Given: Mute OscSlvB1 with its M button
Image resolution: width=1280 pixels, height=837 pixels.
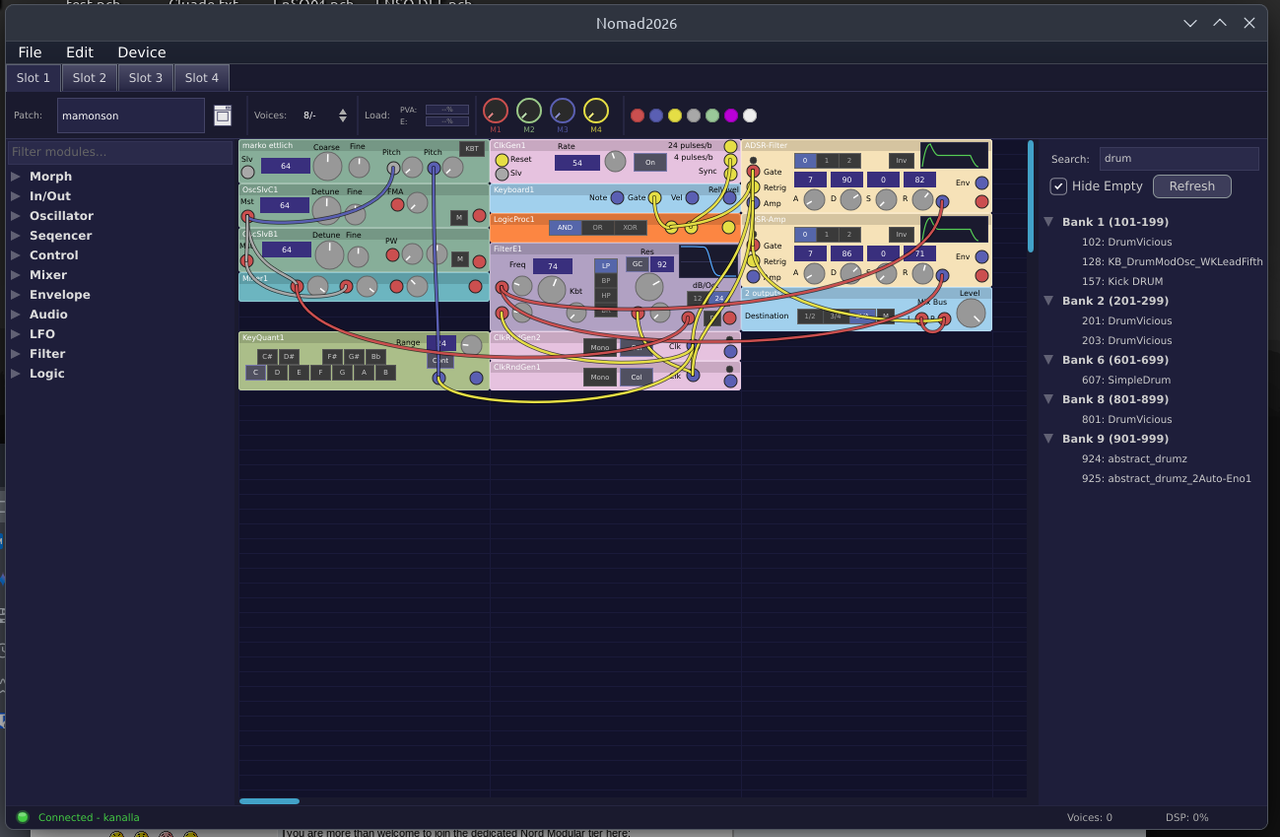Looking at the screenshot, I should point(459,259).
